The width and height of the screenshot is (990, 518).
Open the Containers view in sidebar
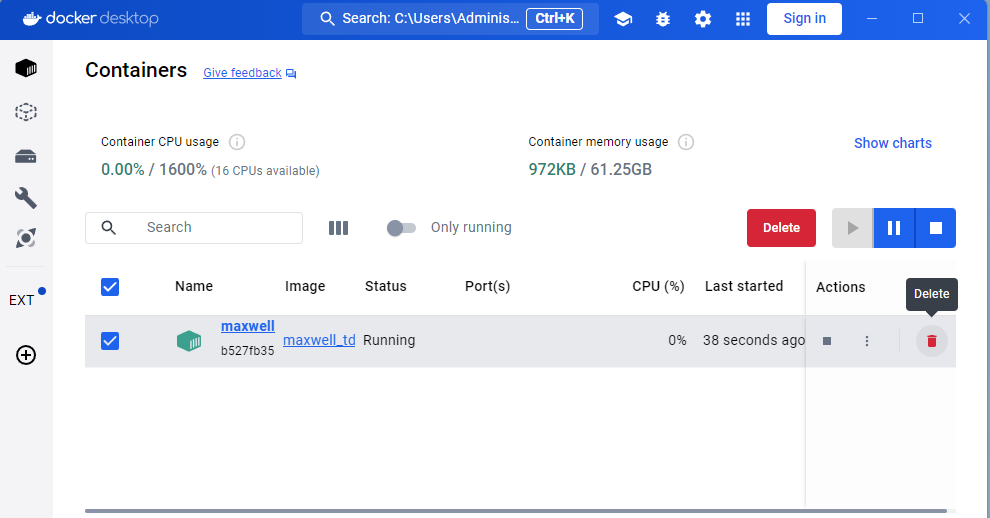(x=26, y=68)
